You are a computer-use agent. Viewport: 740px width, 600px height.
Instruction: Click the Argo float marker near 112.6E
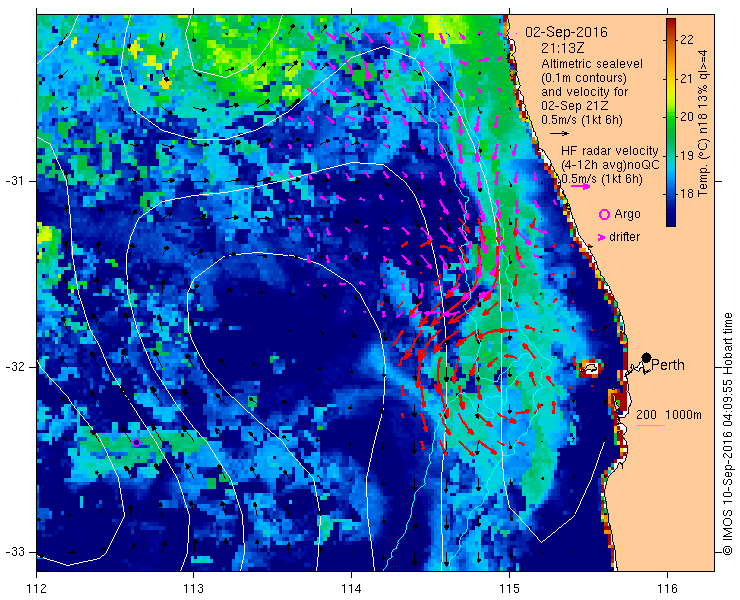136,442
